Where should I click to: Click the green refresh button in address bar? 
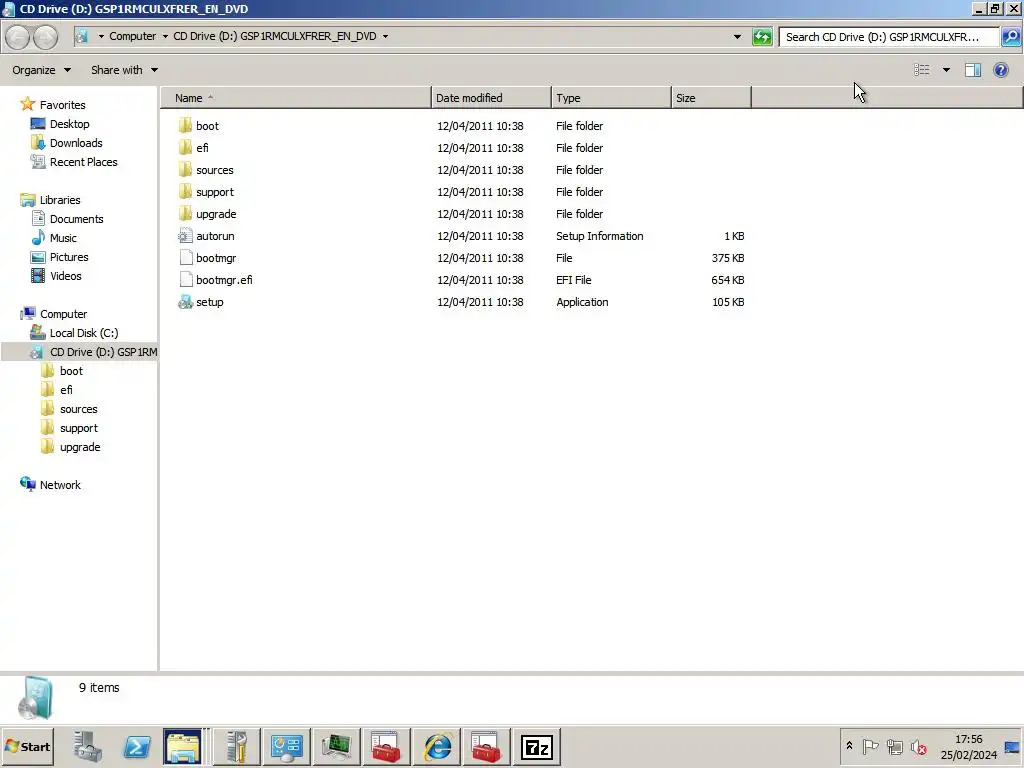[762, 37]
